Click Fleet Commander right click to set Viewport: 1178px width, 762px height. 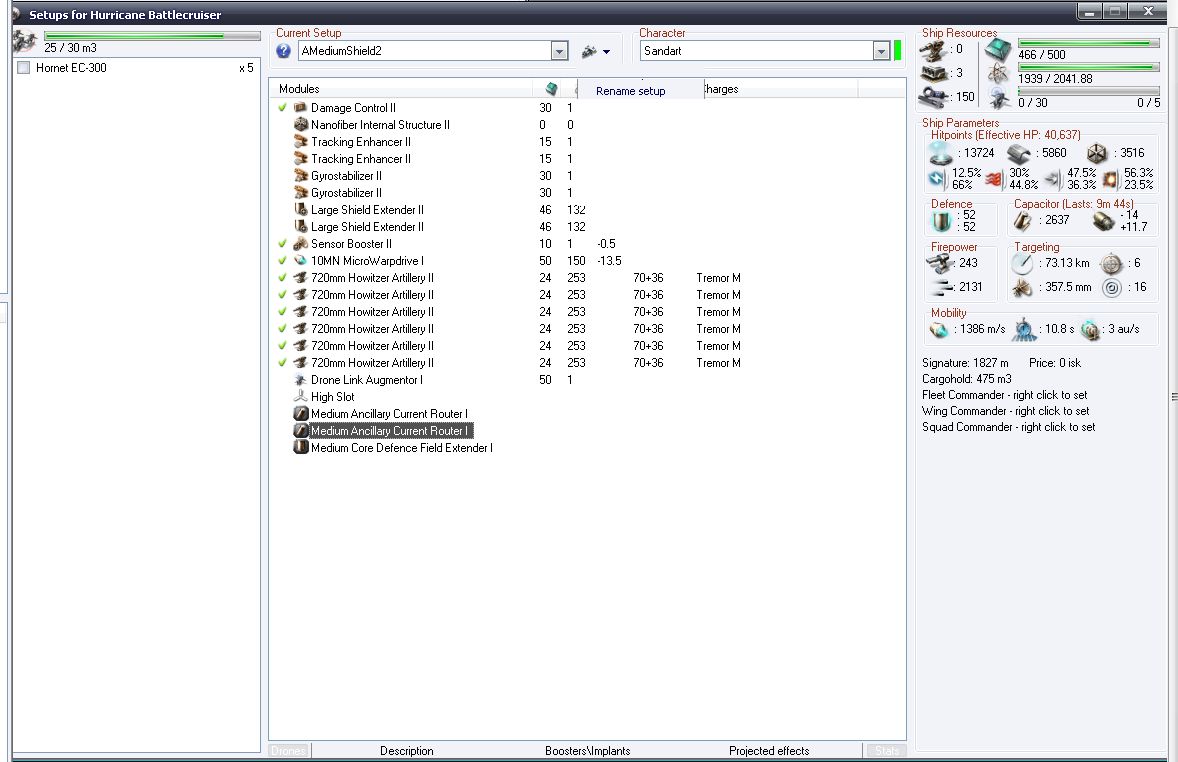click(x=1004, y=395)
